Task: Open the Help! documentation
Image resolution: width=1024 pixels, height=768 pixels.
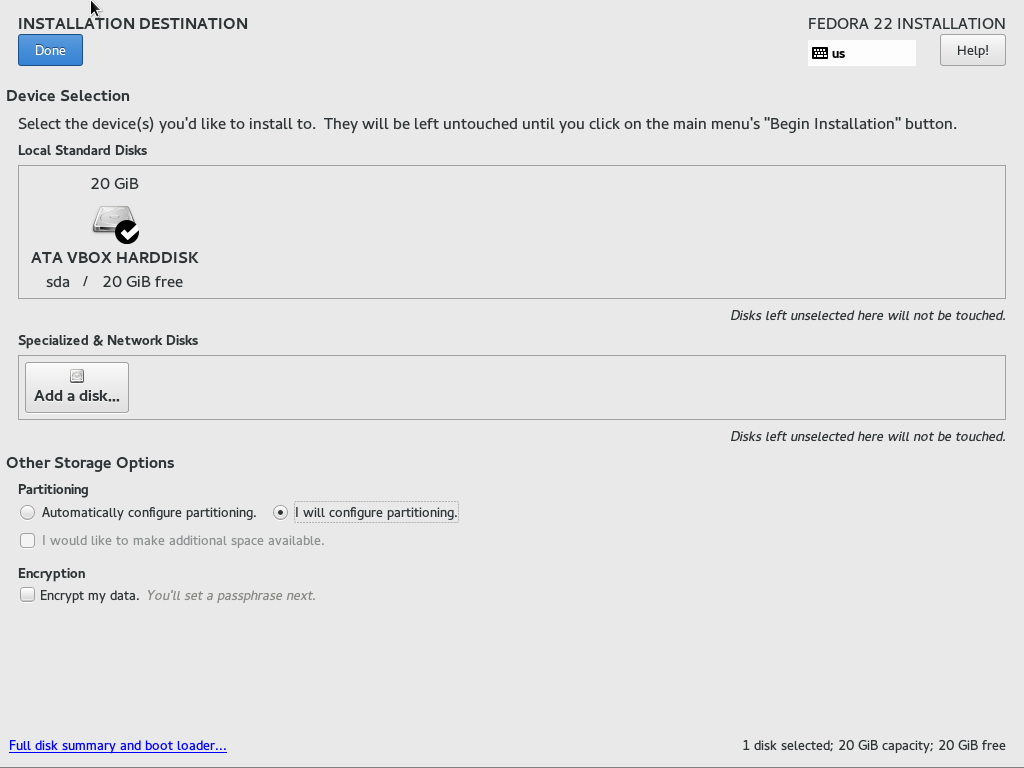Action: [x=972, y=50]
